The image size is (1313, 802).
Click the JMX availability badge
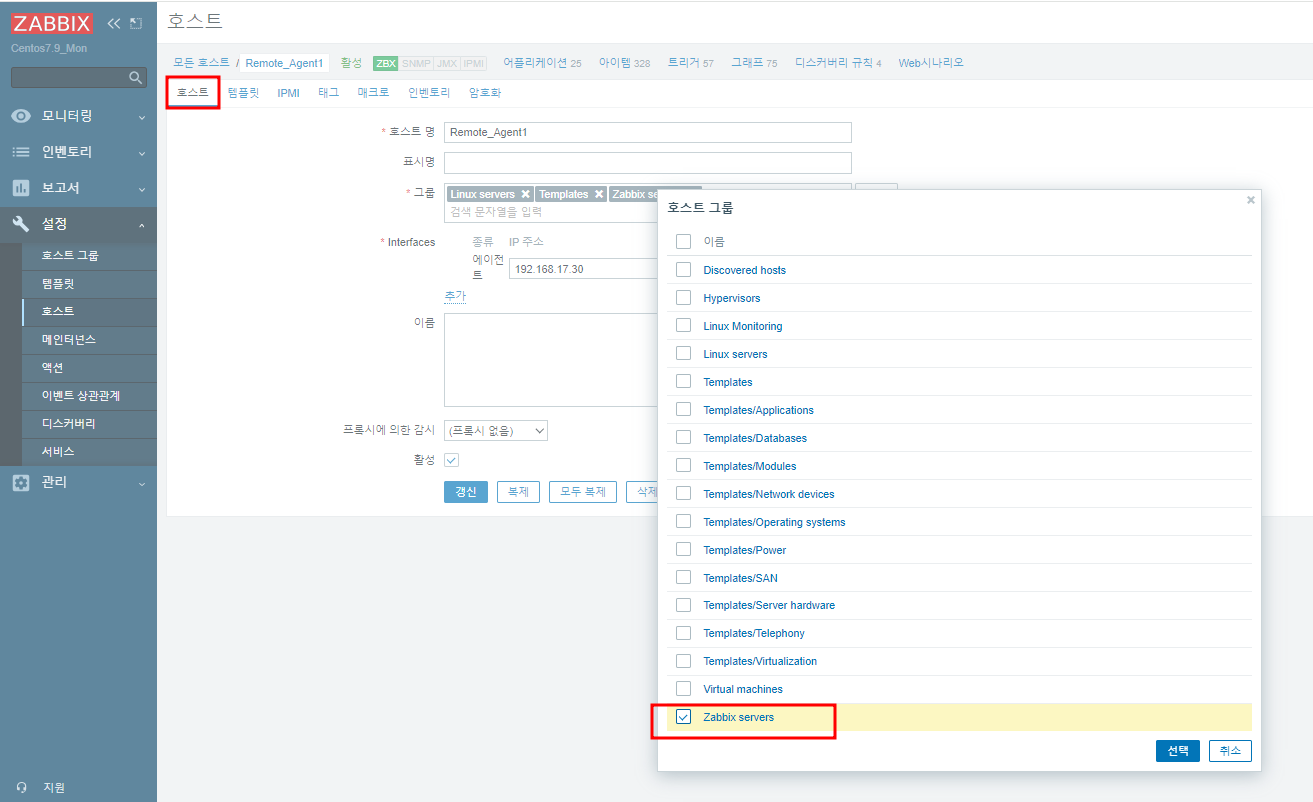click(447, 63)
